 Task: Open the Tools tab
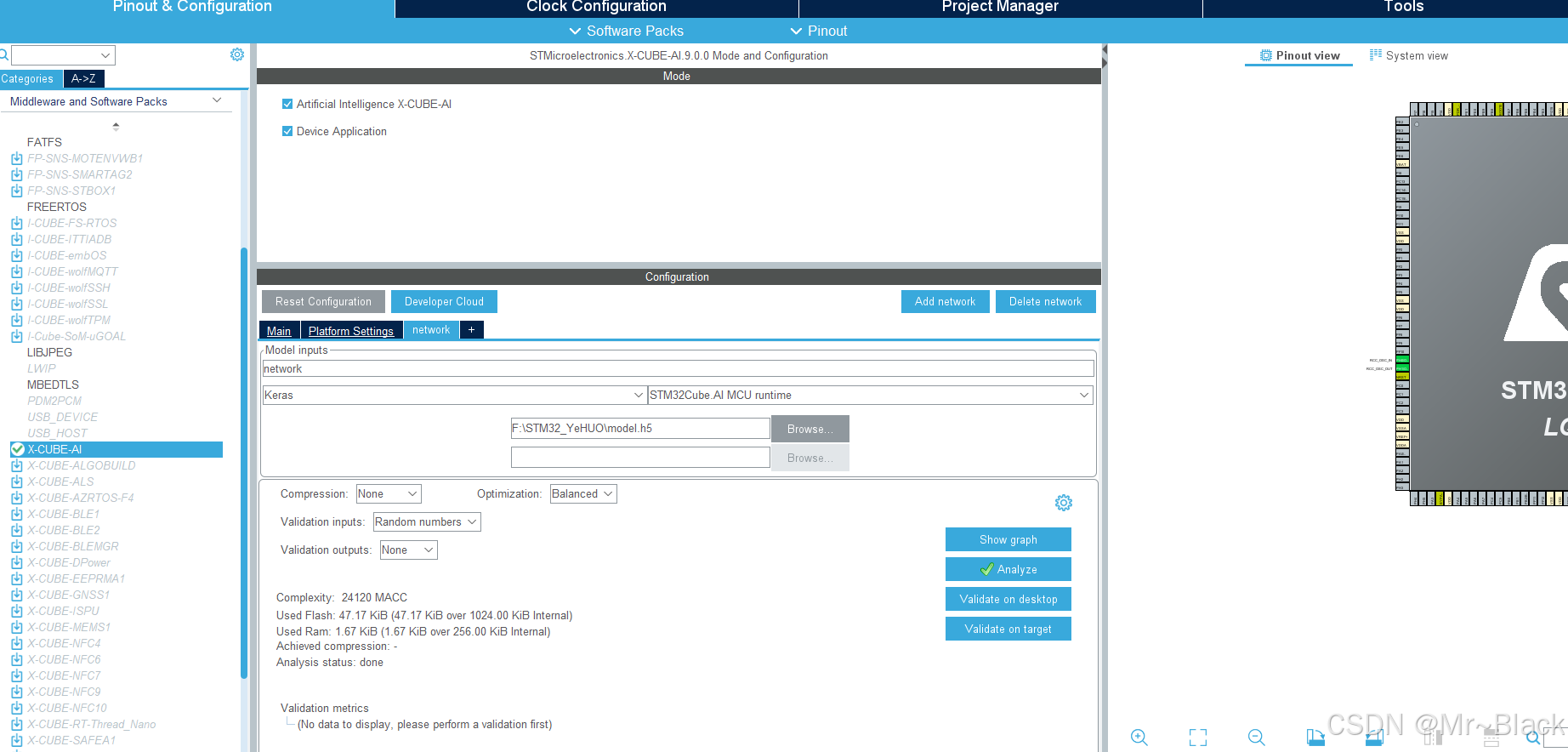1386,7
